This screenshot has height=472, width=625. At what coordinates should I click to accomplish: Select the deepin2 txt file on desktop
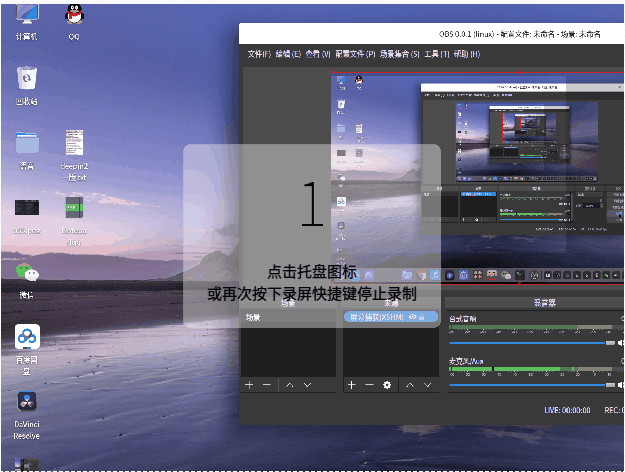[74, 155]
